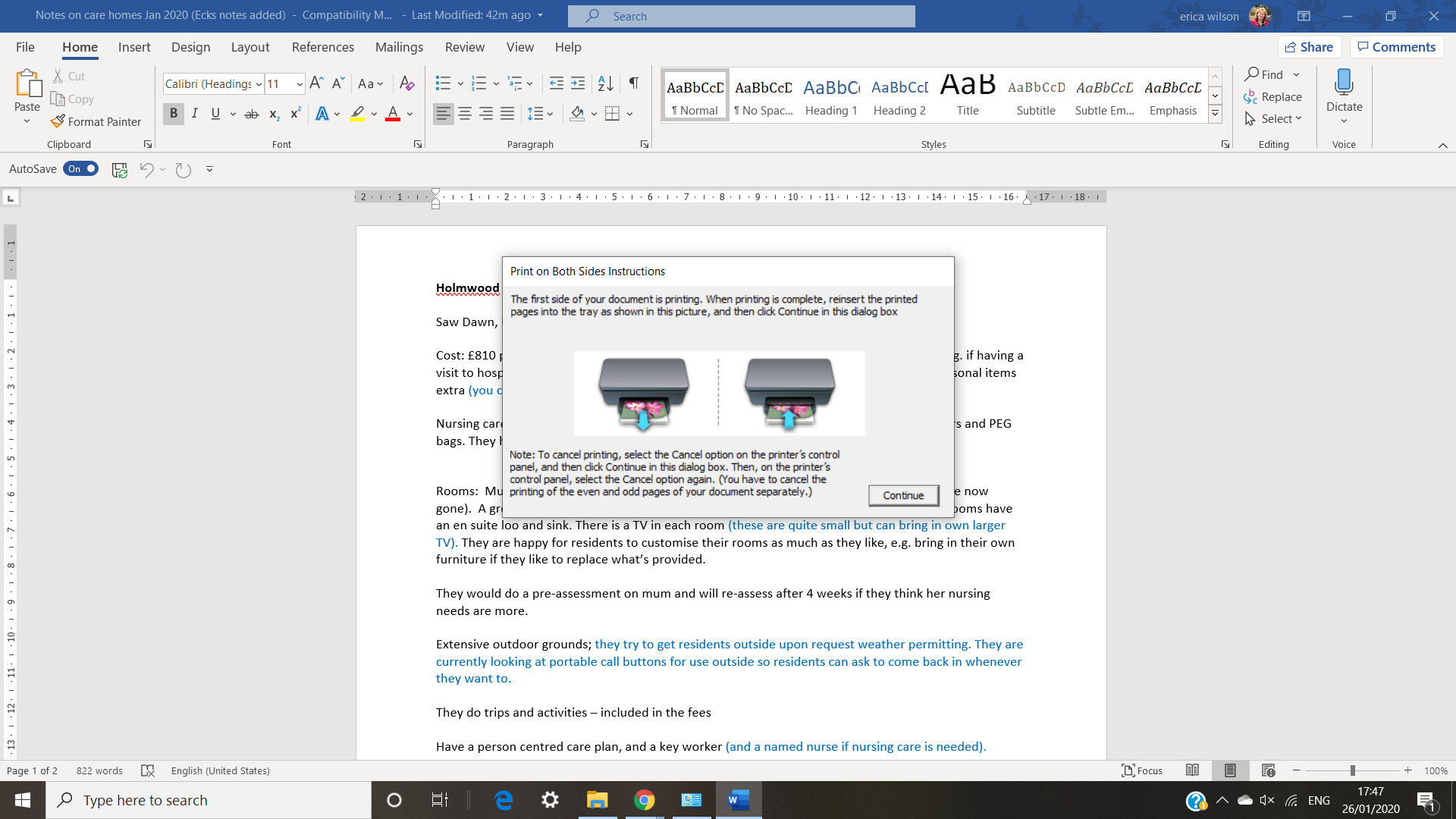The image size is (1456, 819).
Task: Click the Format Painter brush icon
Action: pos(58,121)
